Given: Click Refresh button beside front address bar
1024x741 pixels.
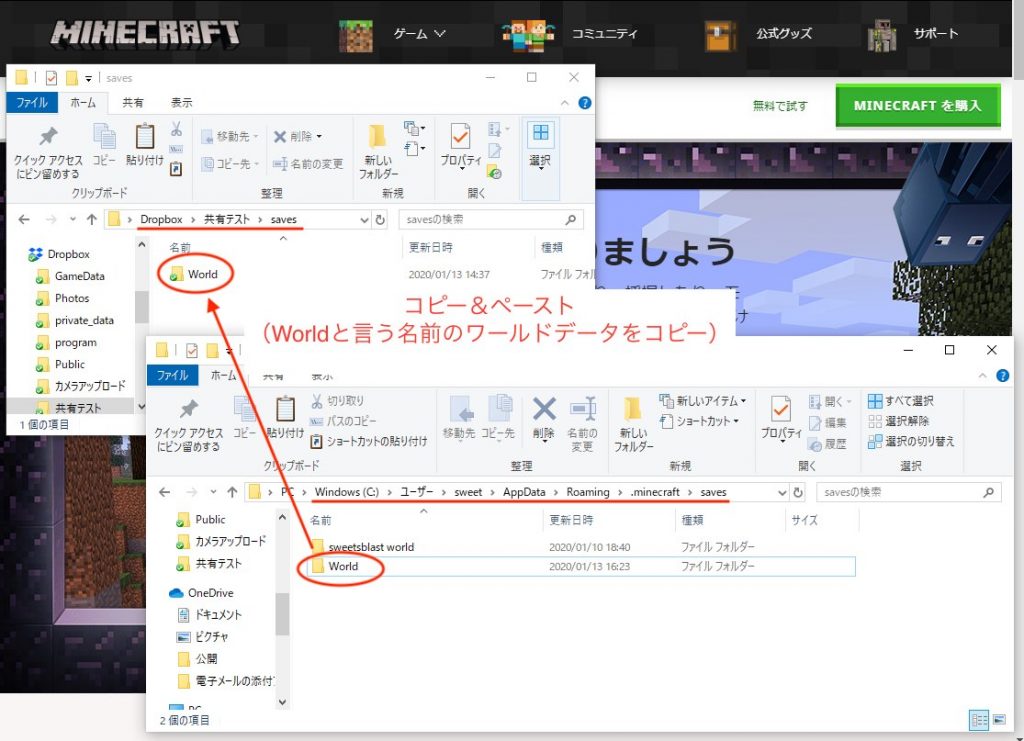Looking at the screenshot, I should coord(797,492).
